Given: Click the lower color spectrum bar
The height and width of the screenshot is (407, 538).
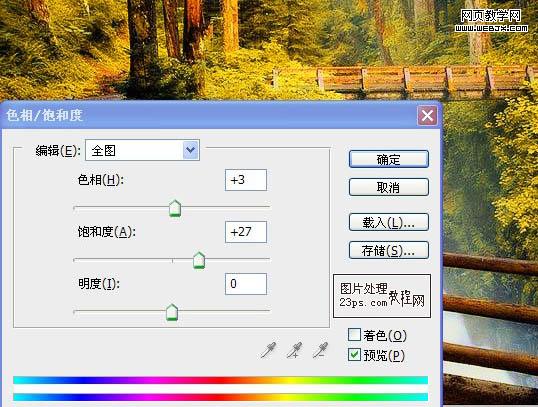Looking at the screenshot, I should coord(220,397).
